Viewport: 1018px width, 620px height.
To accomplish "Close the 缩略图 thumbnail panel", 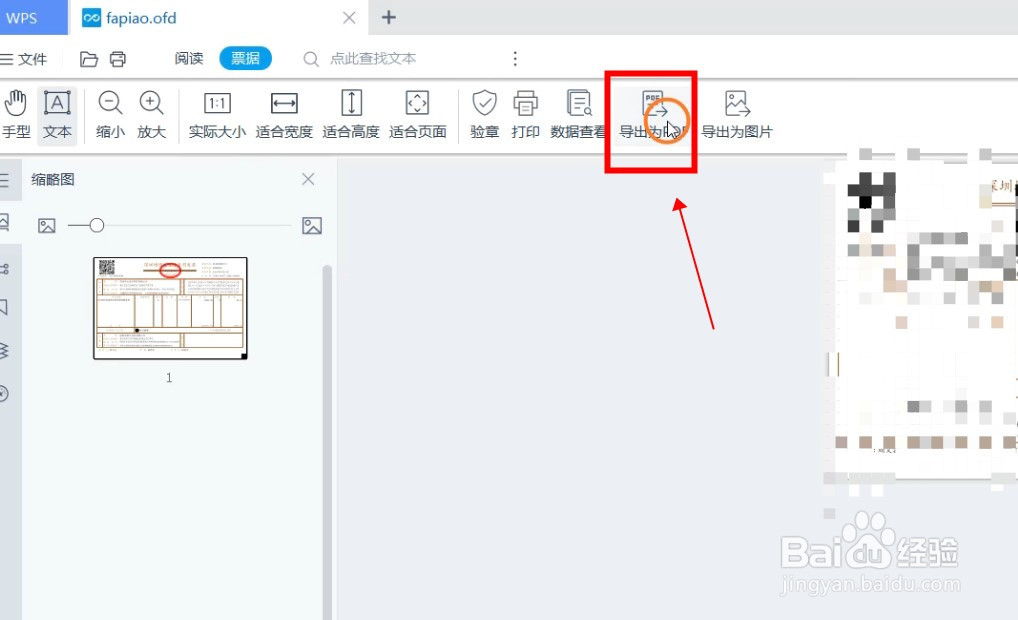I will tap(308, 179).
